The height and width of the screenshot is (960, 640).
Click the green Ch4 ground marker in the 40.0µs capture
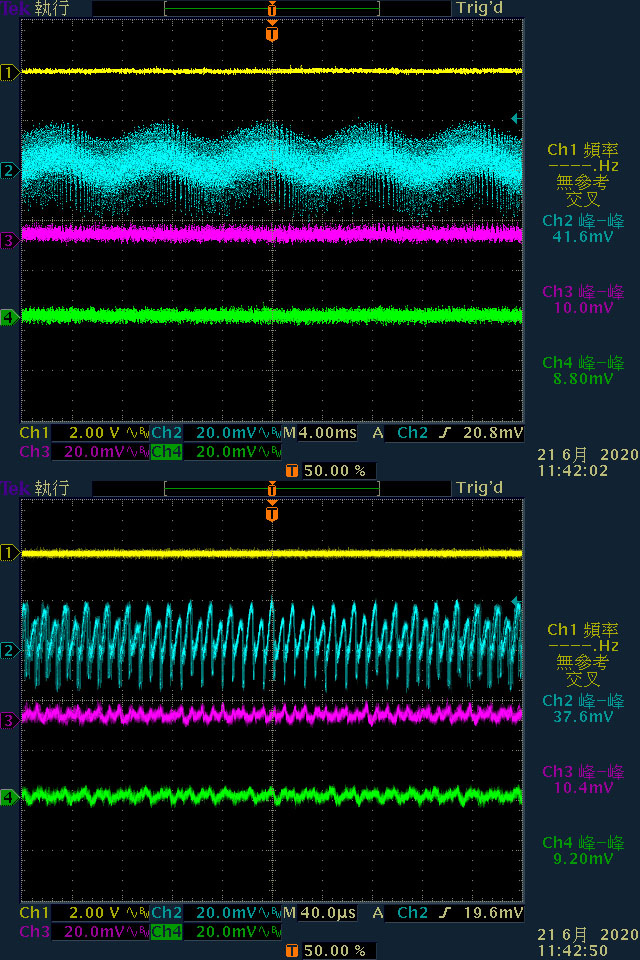point(10,797)
